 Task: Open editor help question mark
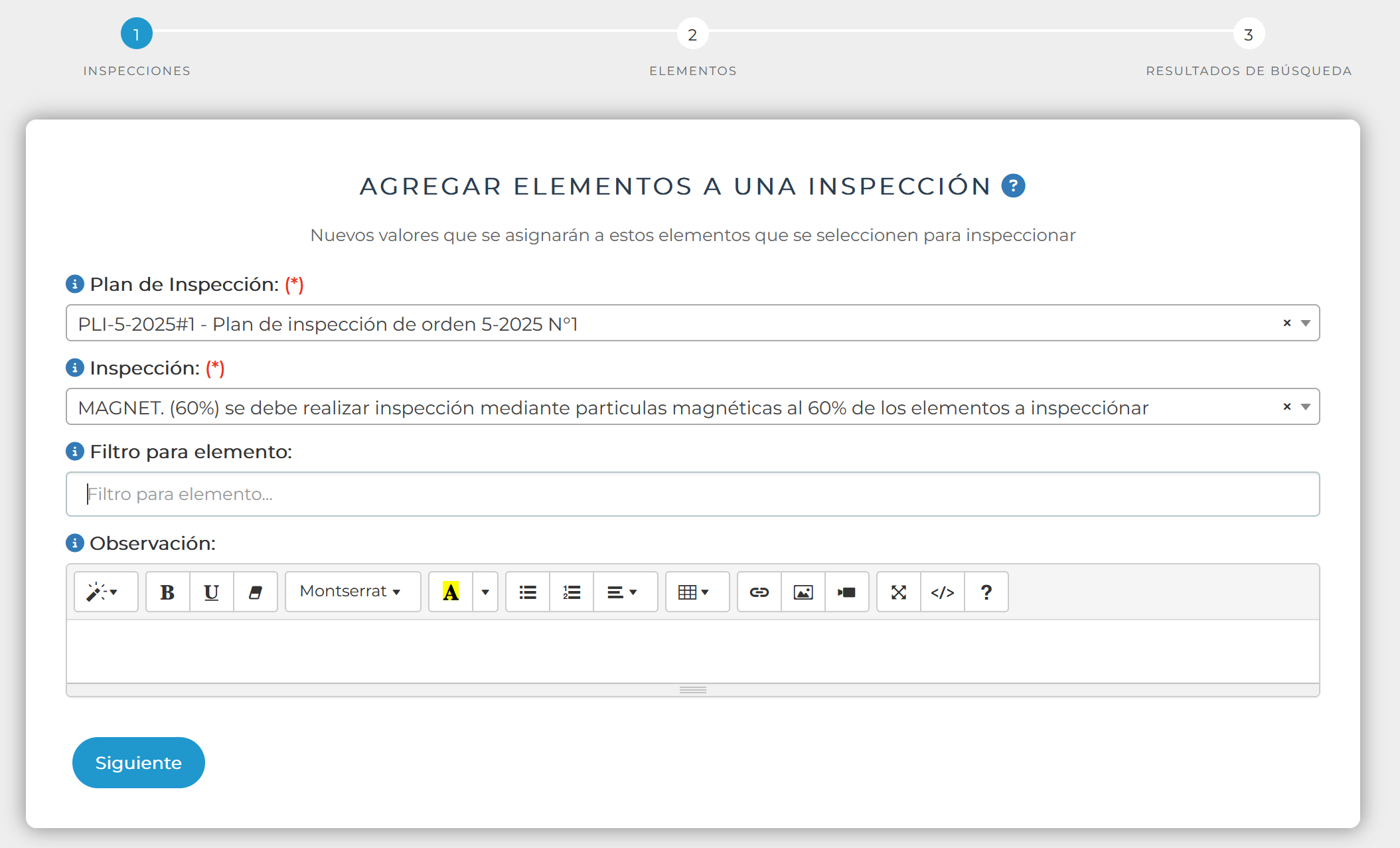(x=986, y=592)
